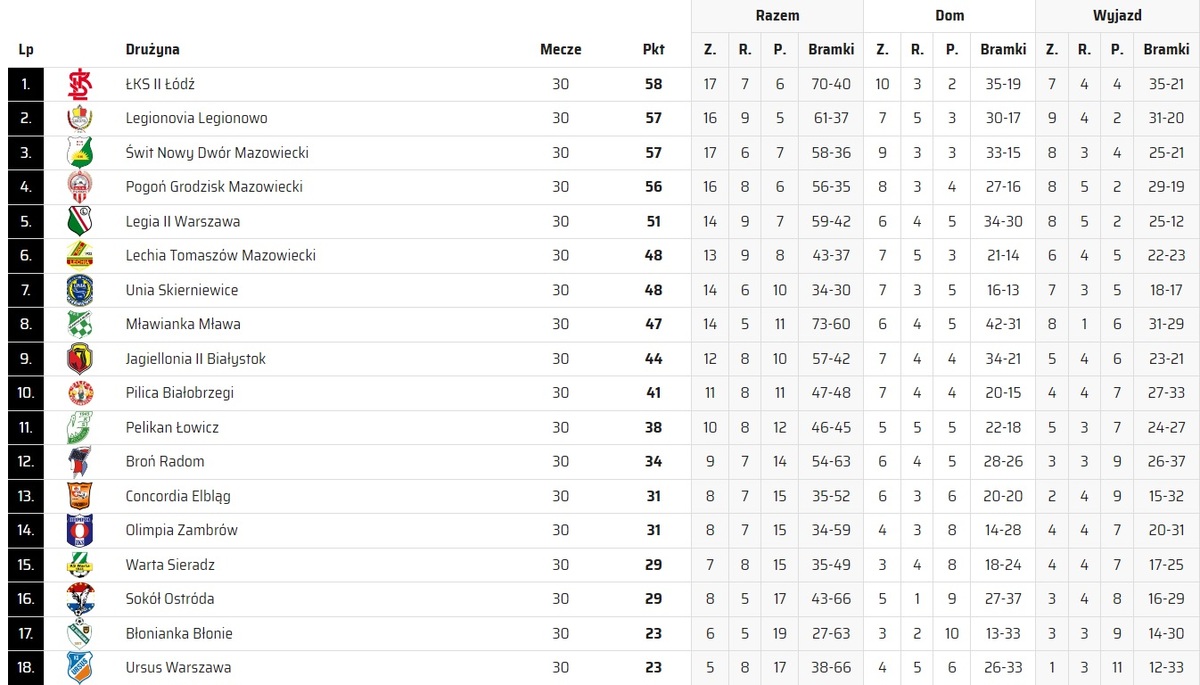This screenshot has width=1200, height=685.
Task: Click the Legia II Warszawa crest
Action: (x=80, y=221)
